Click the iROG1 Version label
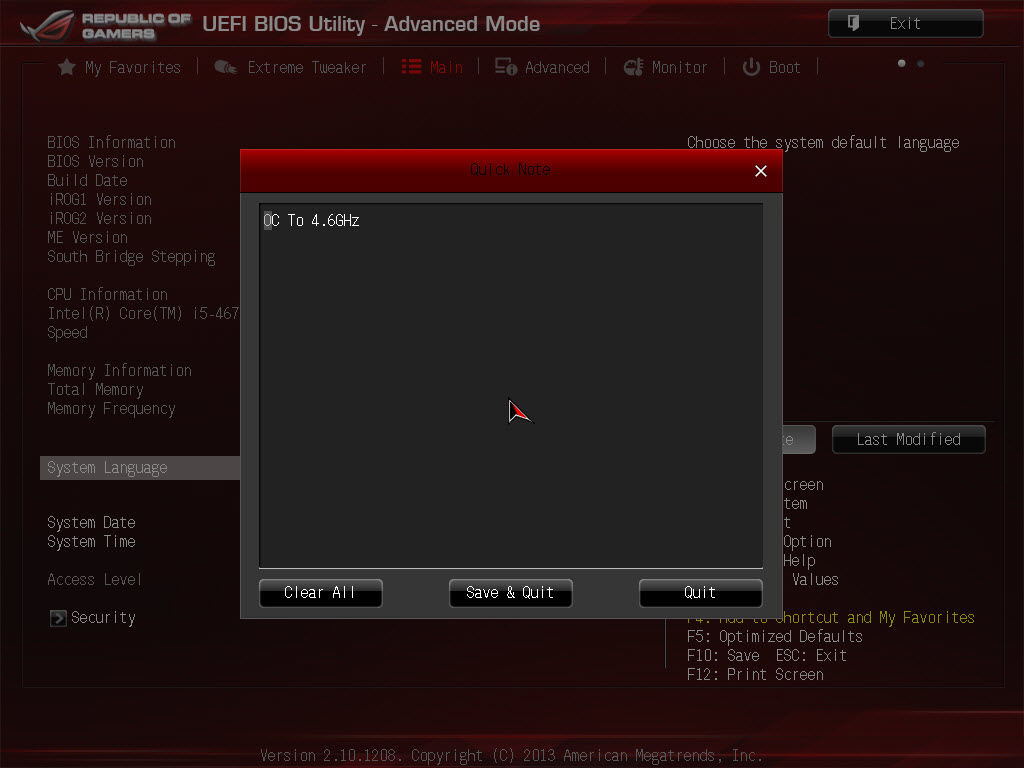Image resolution: width=1024 pixels, height=768 pixels. (99, 199)
